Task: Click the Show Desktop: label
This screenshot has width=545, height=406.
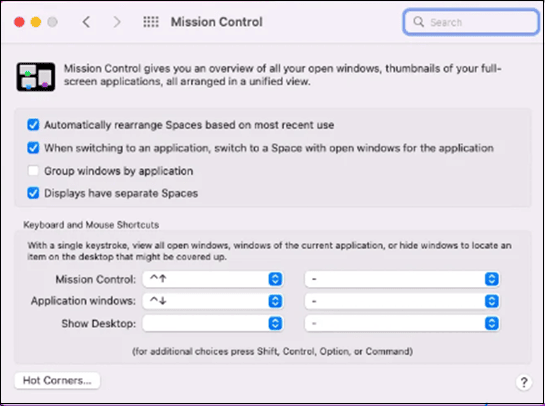Action: (x=99, y=324)
